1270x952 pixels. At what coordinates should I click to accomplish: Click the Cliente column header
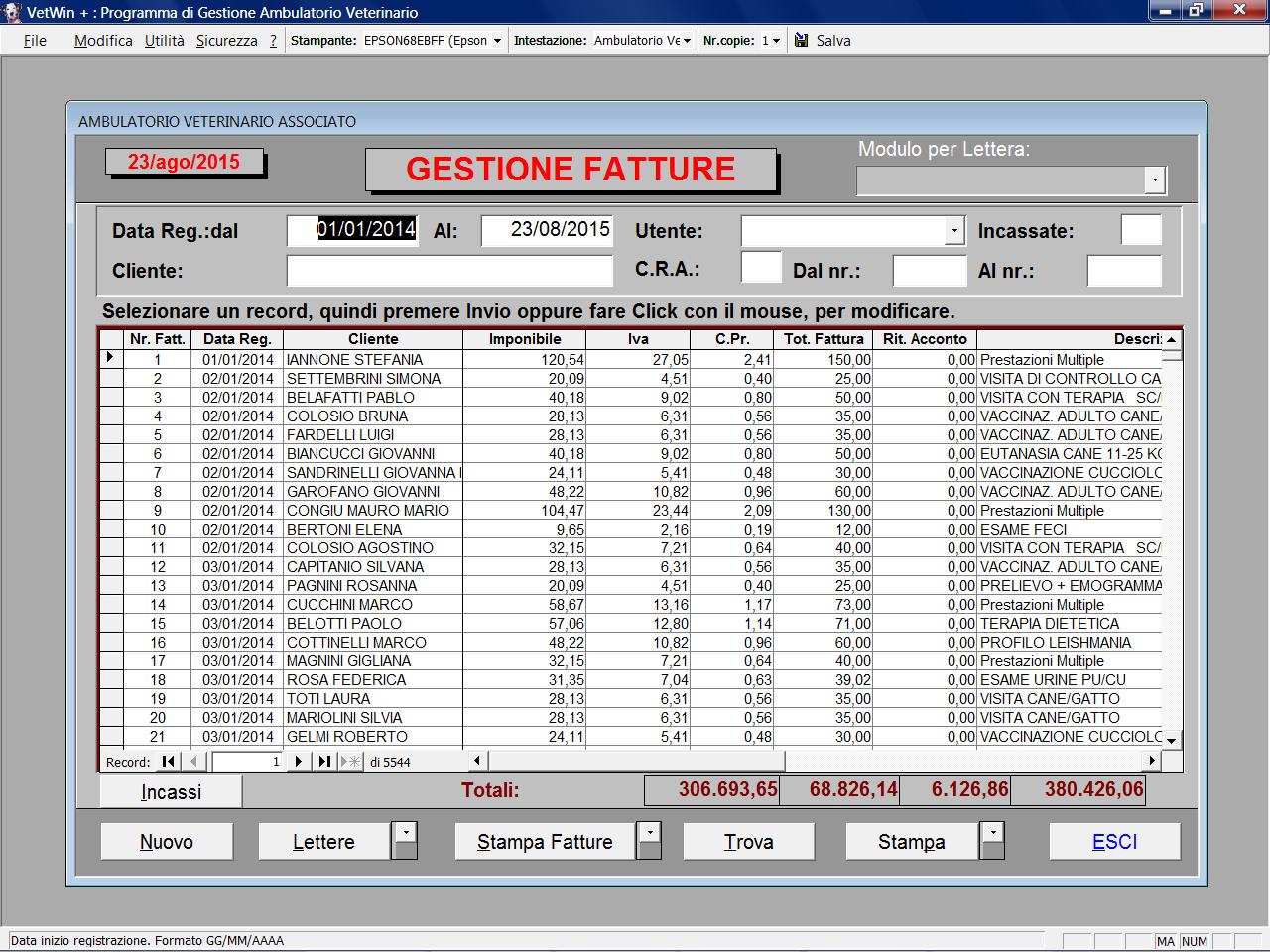[x=373, y=339]
